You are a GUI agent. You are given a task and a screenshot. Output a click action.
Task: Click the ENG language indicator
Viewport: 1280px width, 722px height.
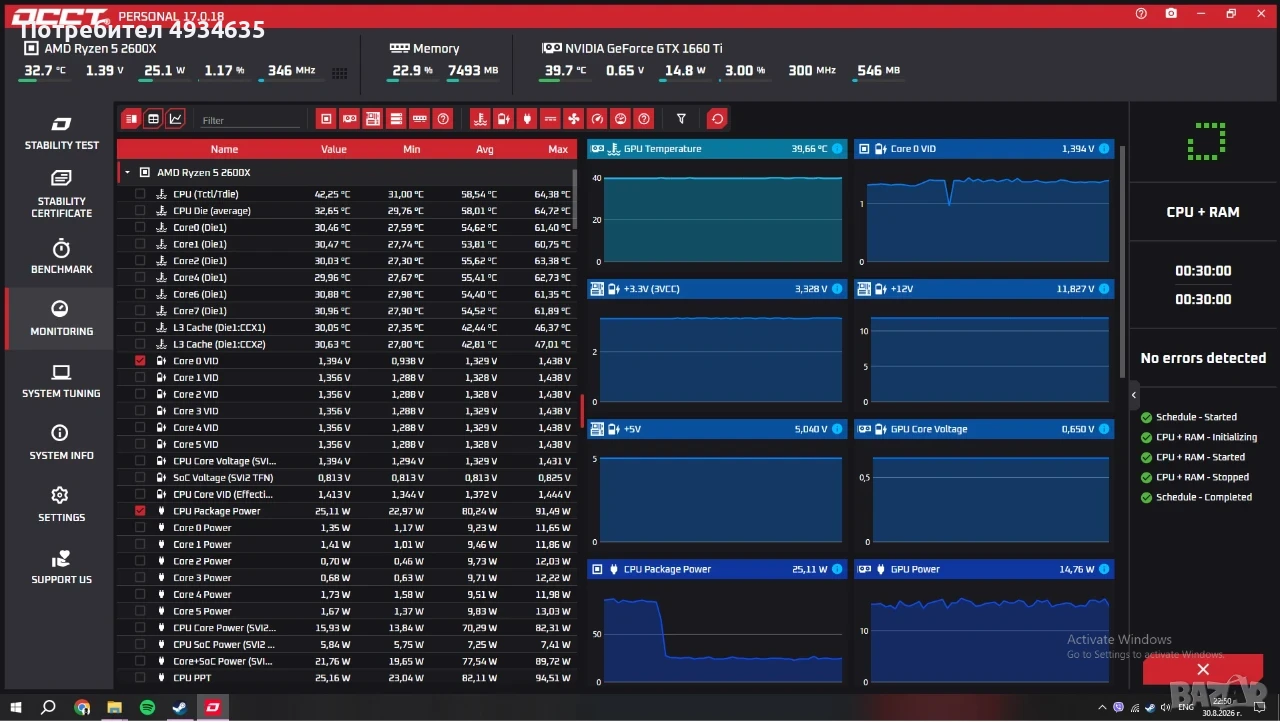point(1185,708)
